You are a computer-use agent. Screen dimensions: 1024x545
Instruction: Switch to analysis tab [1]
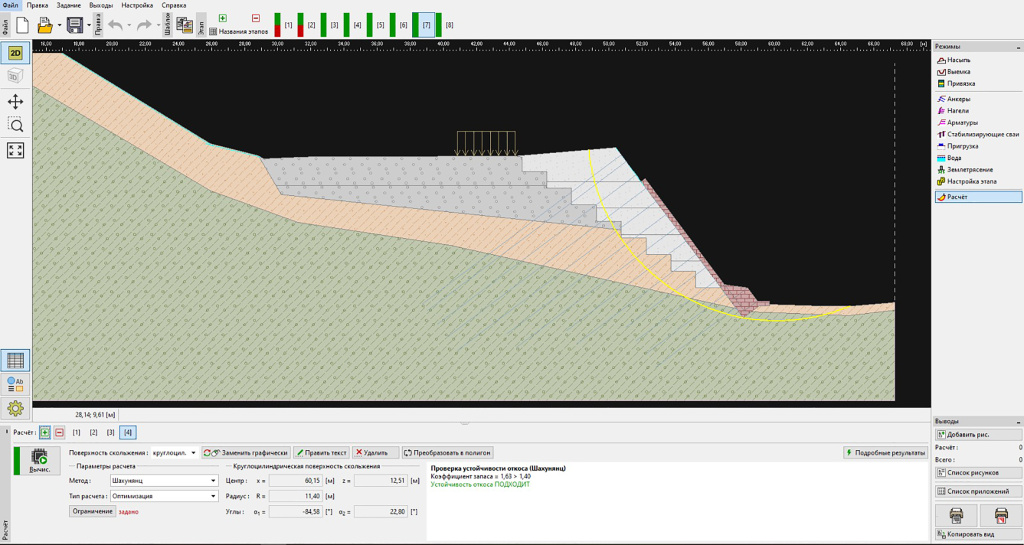(76, 432)
